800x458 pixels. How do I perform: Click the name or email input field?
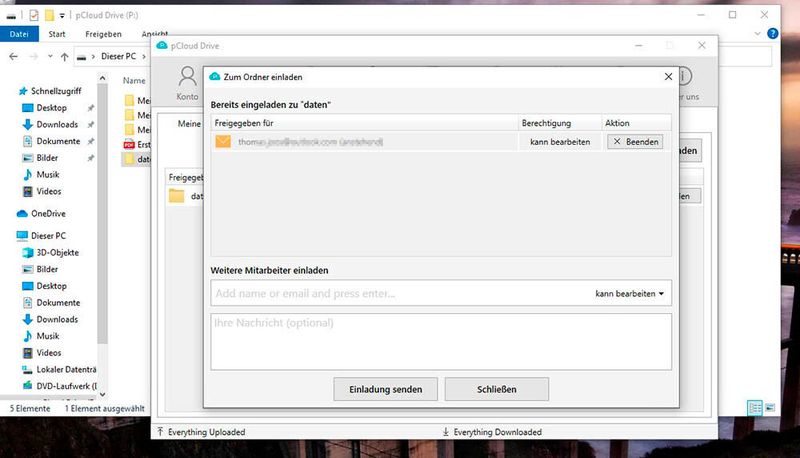coord(400,294)
